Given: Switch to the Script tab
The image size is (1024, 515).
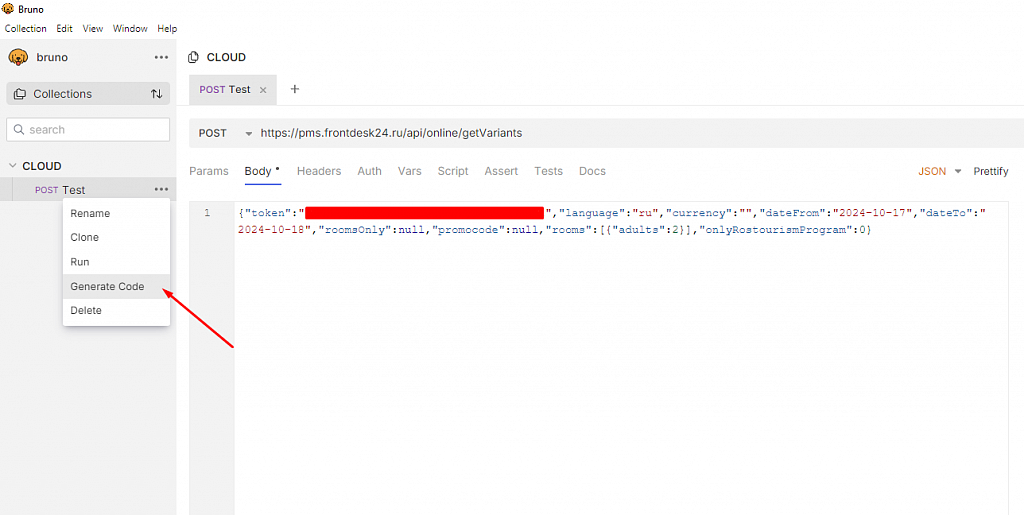Looking at the screenshot, I should [453, 171].
